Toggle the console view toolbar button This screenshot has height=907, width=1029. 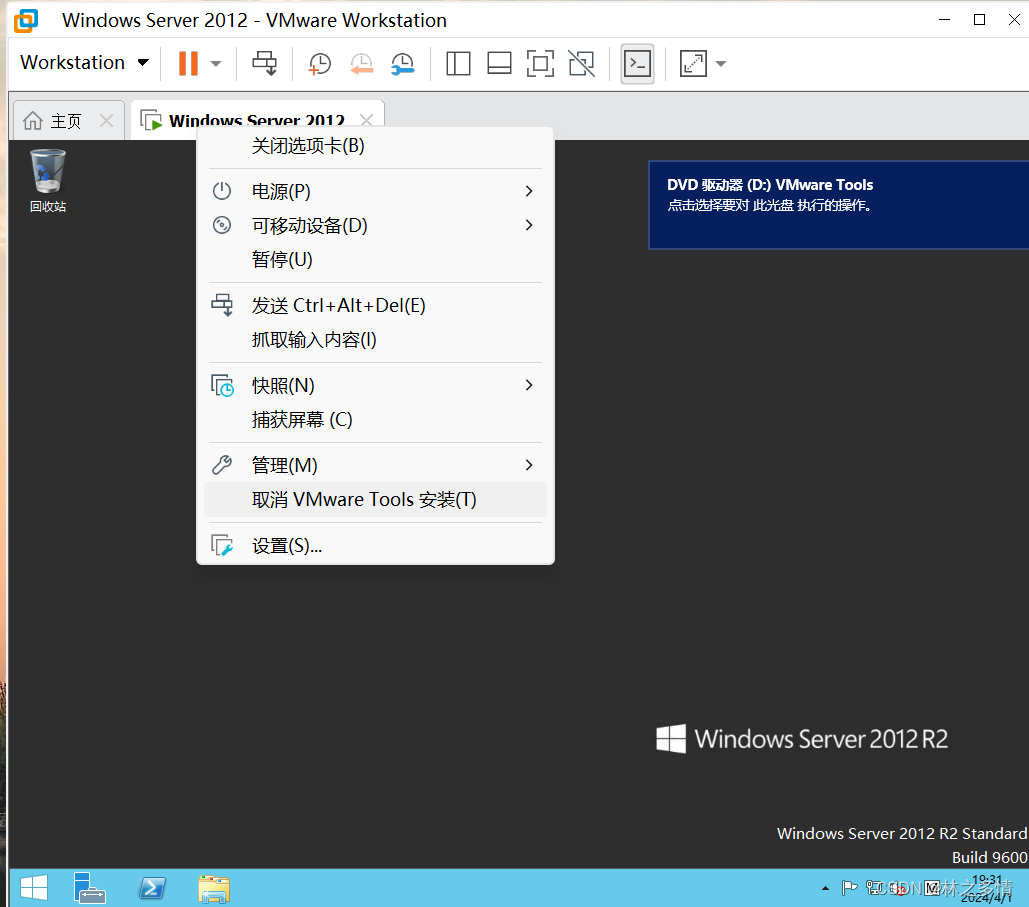pos(637,64)
